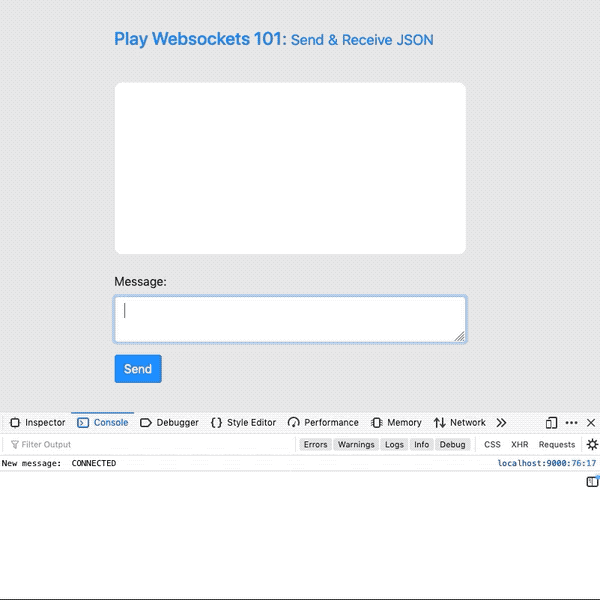Screen dimensions: 600x600
Task: Focus the Message text area
Action: (x=290, y=319)
